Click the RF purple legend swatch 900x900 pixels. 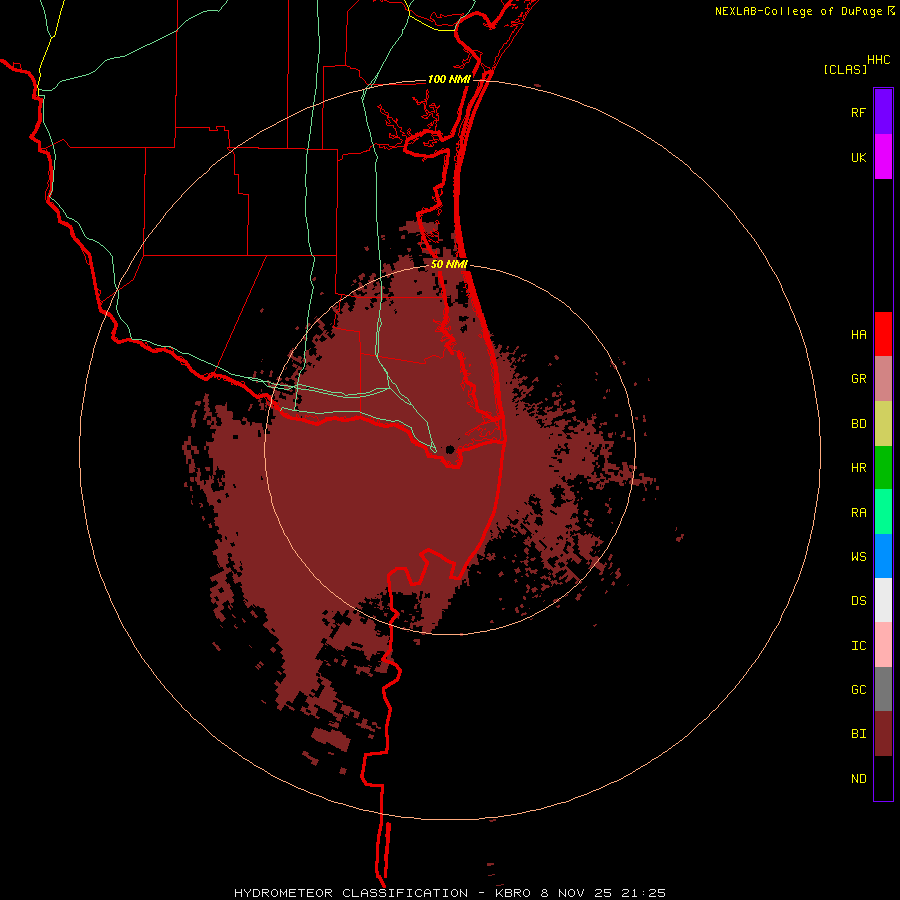[x=883, y=112]
